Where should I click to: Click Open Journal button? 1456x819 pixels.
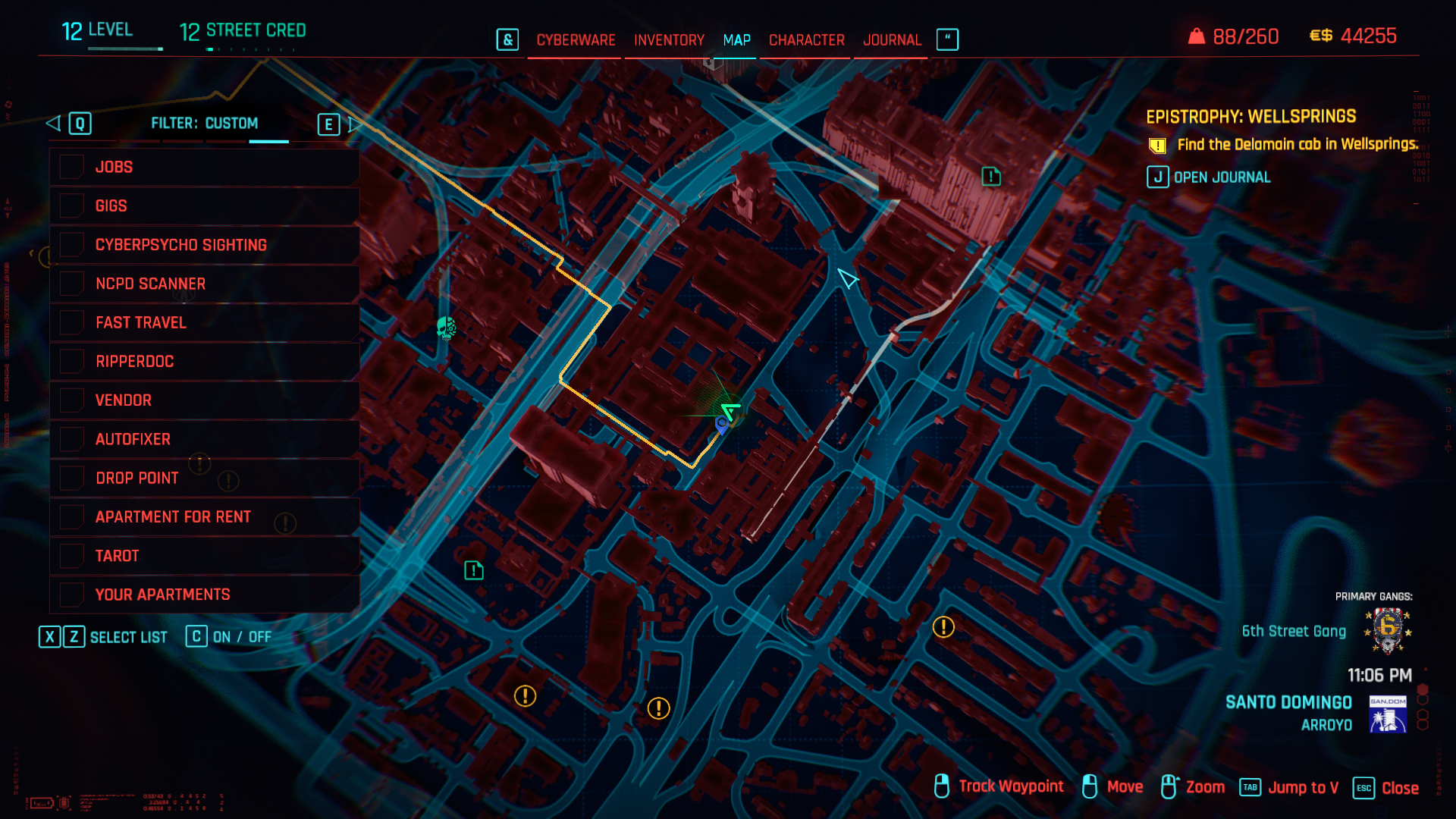point(1209,177)
